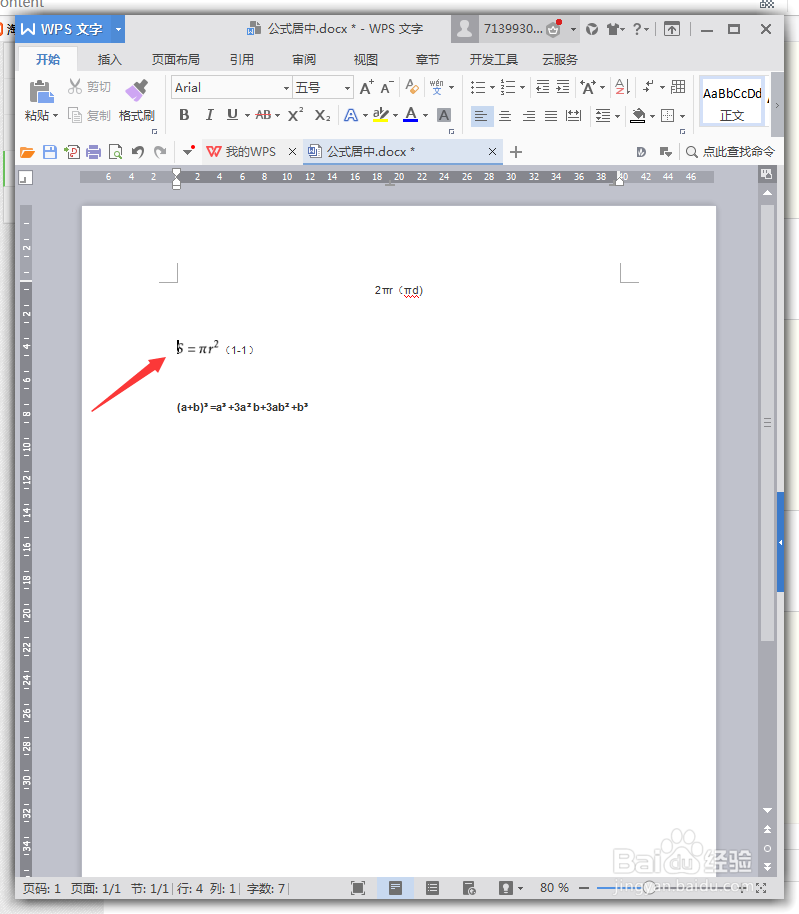
Task: Toggle underline formatting
Action: point(232,115)
